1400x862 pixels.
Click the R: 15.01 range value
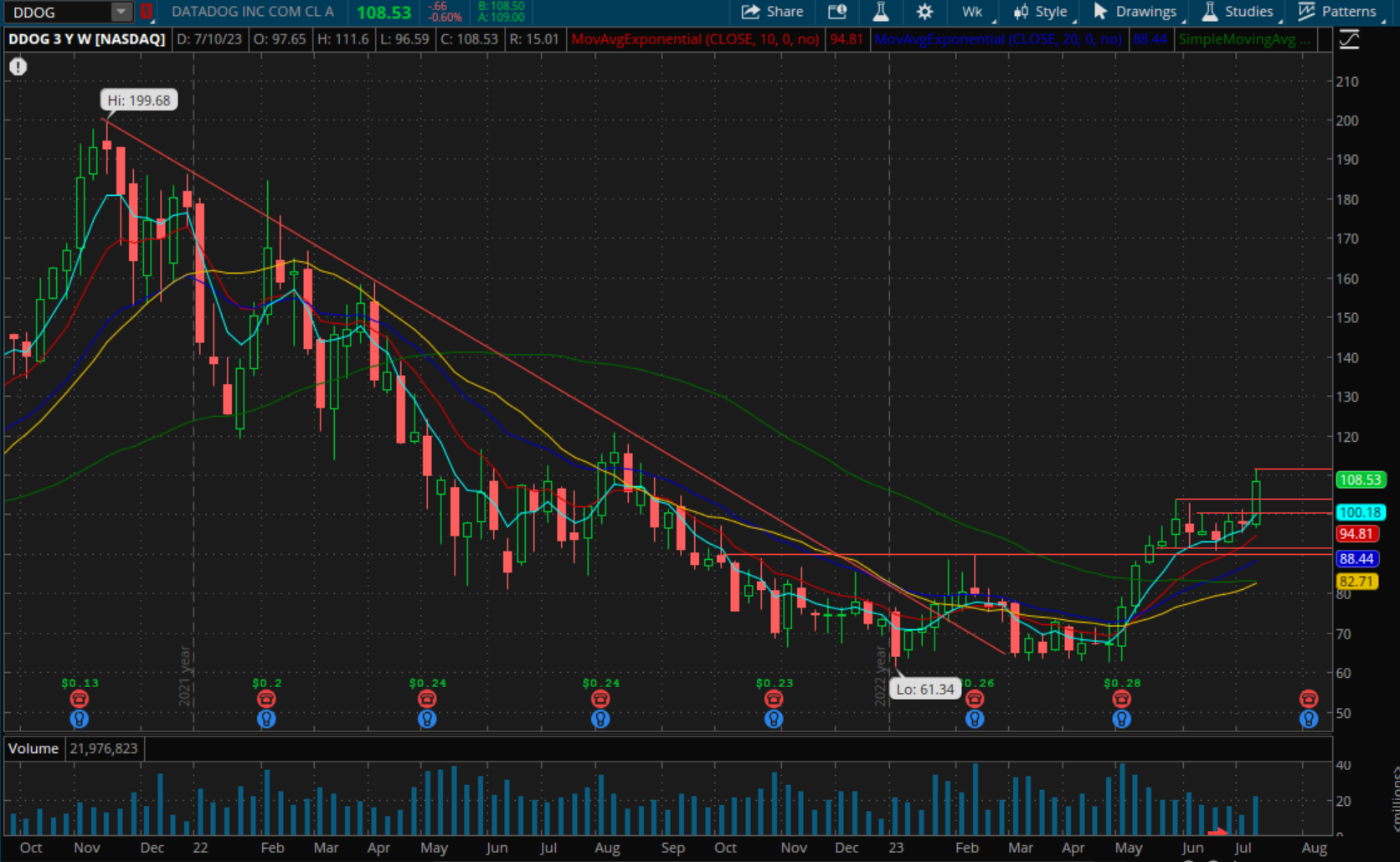(x=534, y=39)
